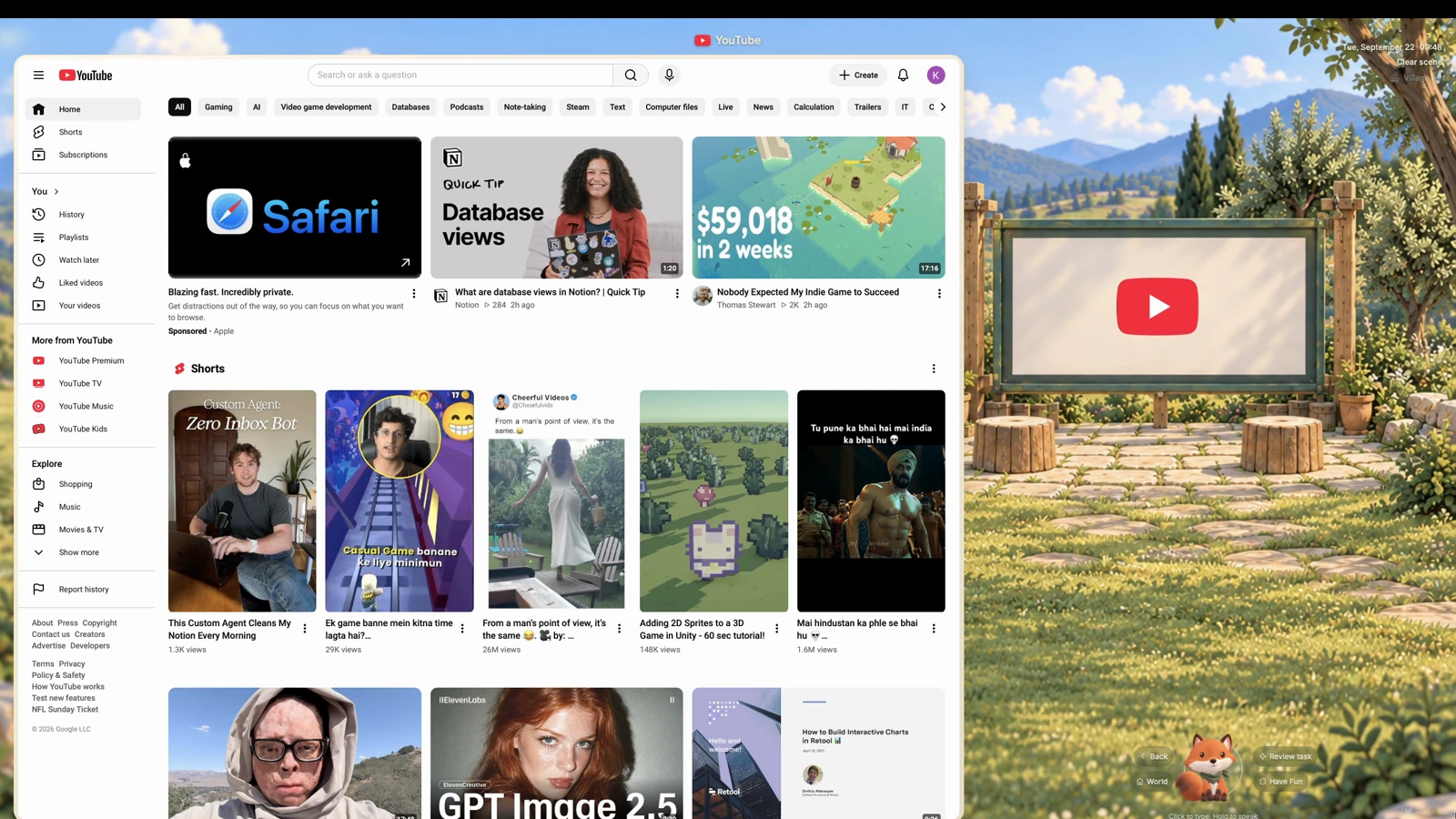
Task: Open Retool Interactive Charts thumbnail
Action: point(819,753)
